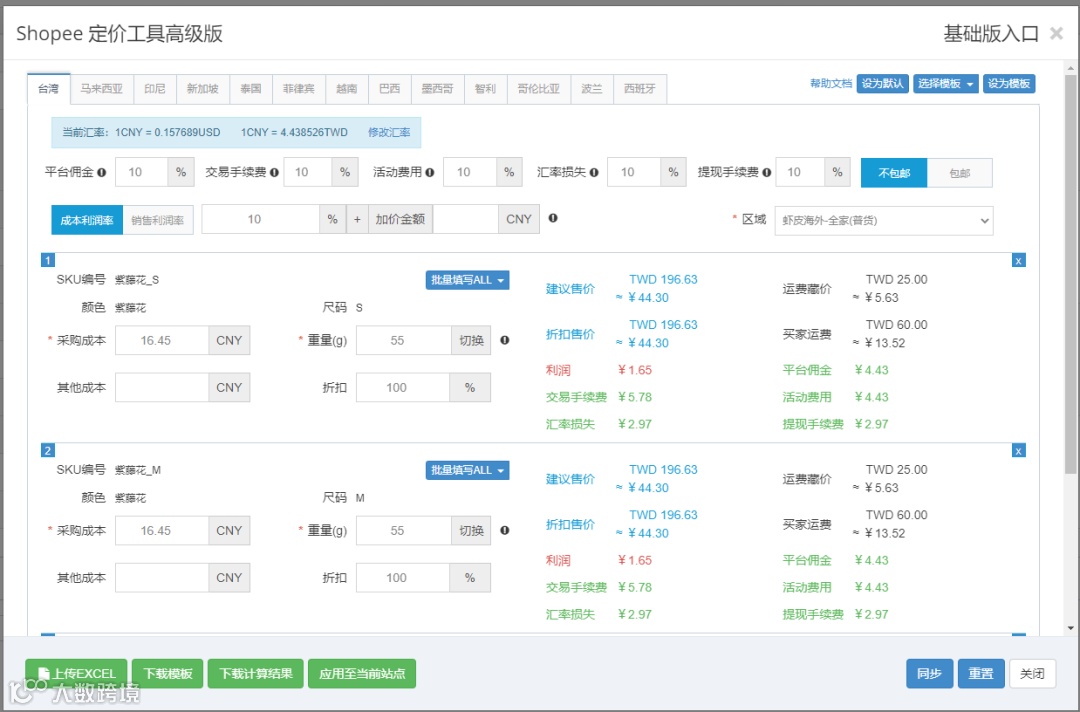
Task: Focus 加价金额 CNY input field
Action: [x=466, y=219]
